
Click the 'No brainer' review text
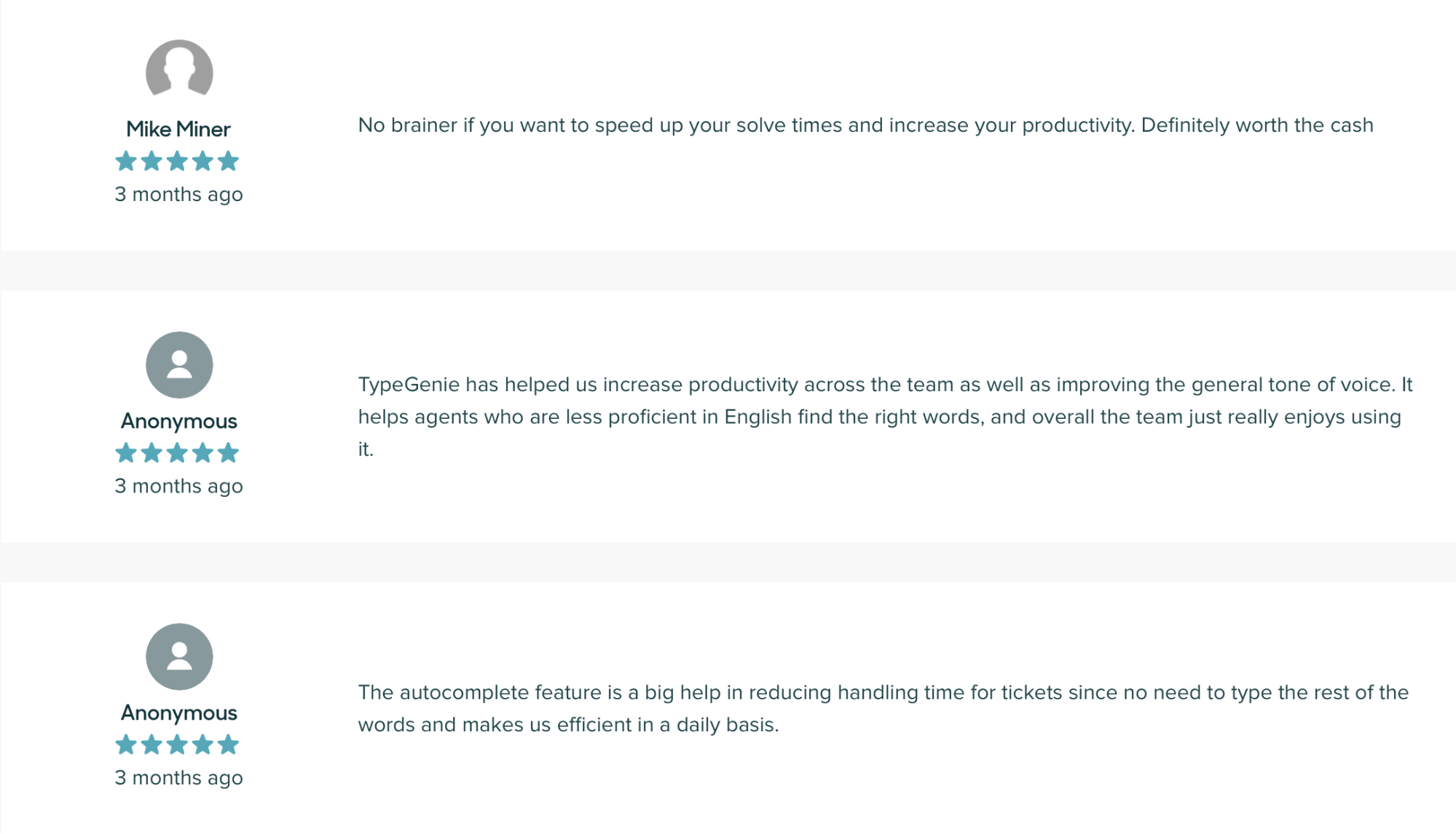[x=865, y=125]
